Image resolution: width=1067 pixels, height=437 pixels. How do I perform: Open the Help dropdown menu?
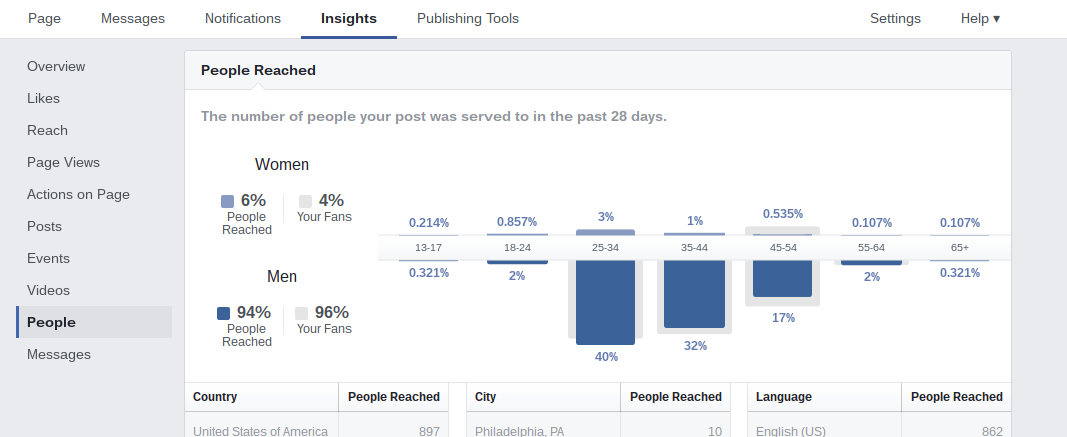pos(980,18)
